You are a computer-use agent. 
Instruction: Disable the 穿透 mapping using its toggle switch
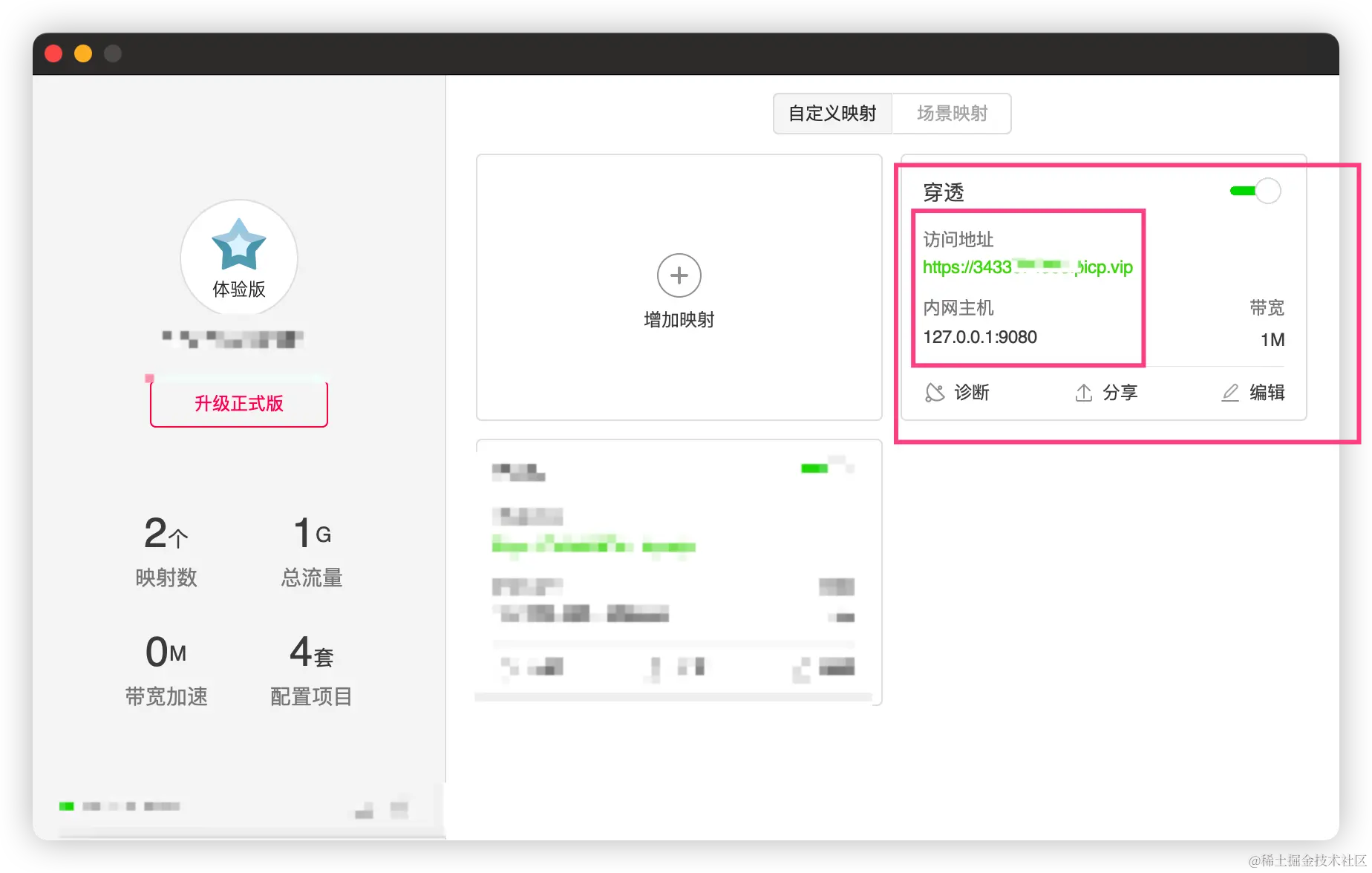(x=1255, y=191)
